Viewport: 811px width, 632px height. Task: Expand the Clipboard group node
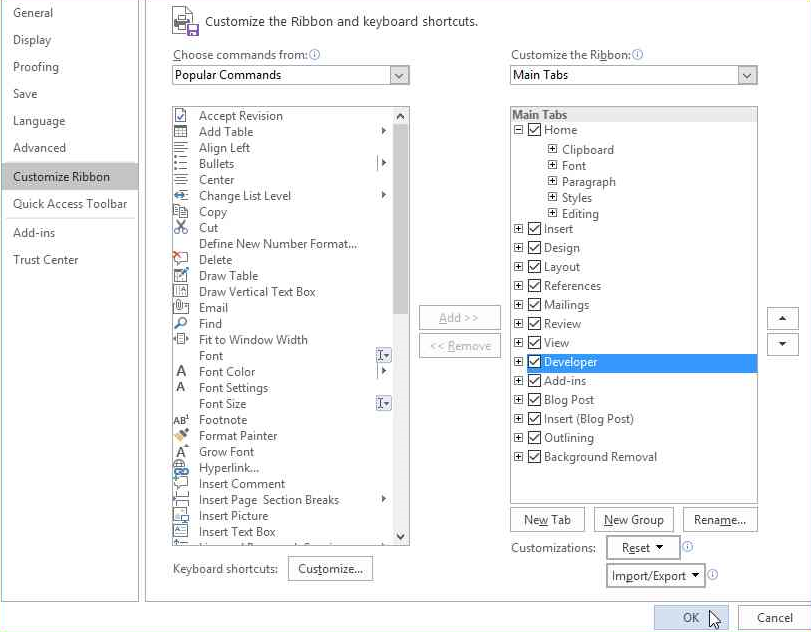[552, 150]
